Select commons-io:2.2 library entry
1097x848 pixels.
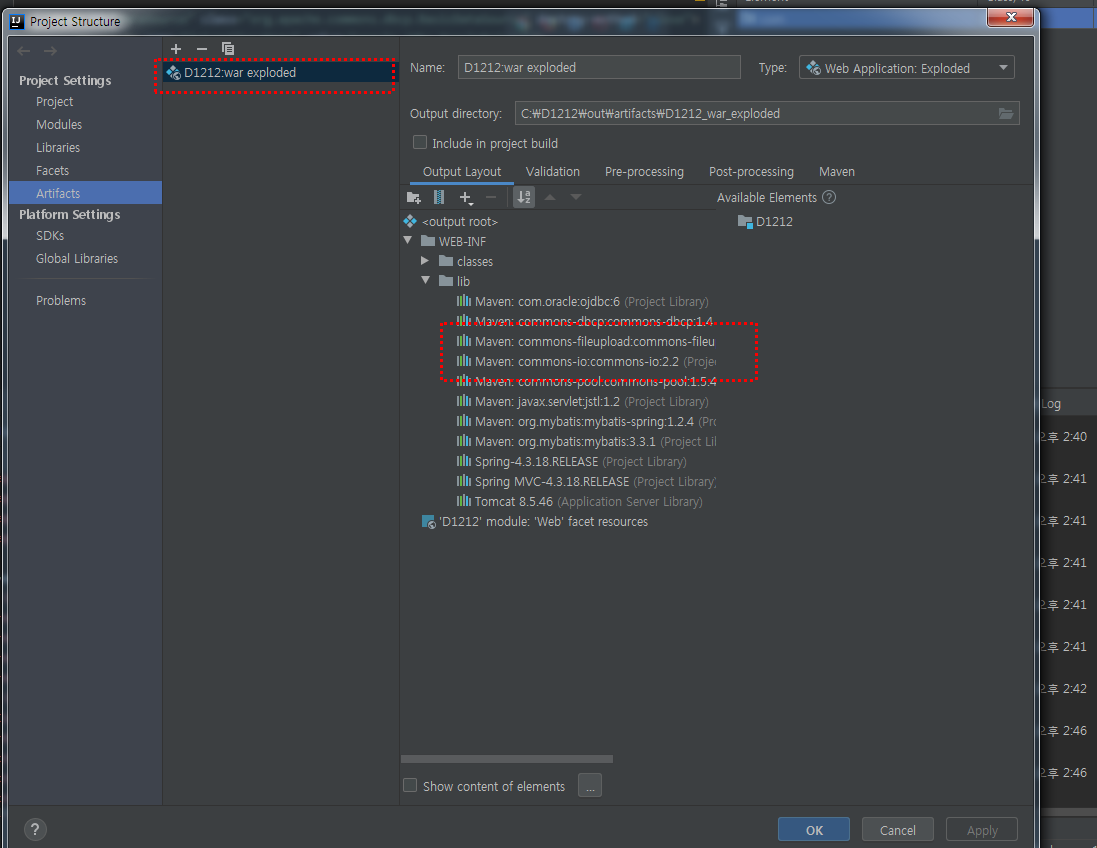coord(586,362)
